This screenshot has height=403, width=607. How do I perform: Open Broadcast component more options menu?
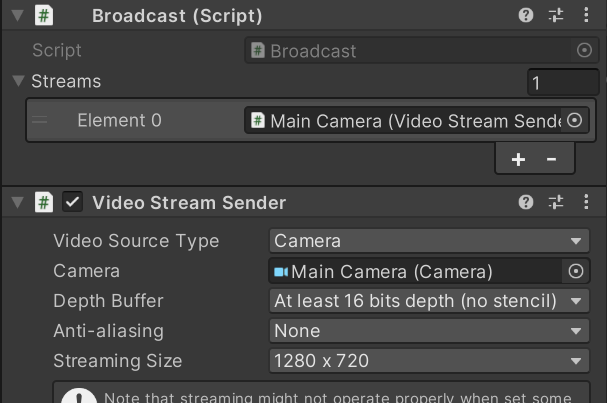click(x=585, y=16)
